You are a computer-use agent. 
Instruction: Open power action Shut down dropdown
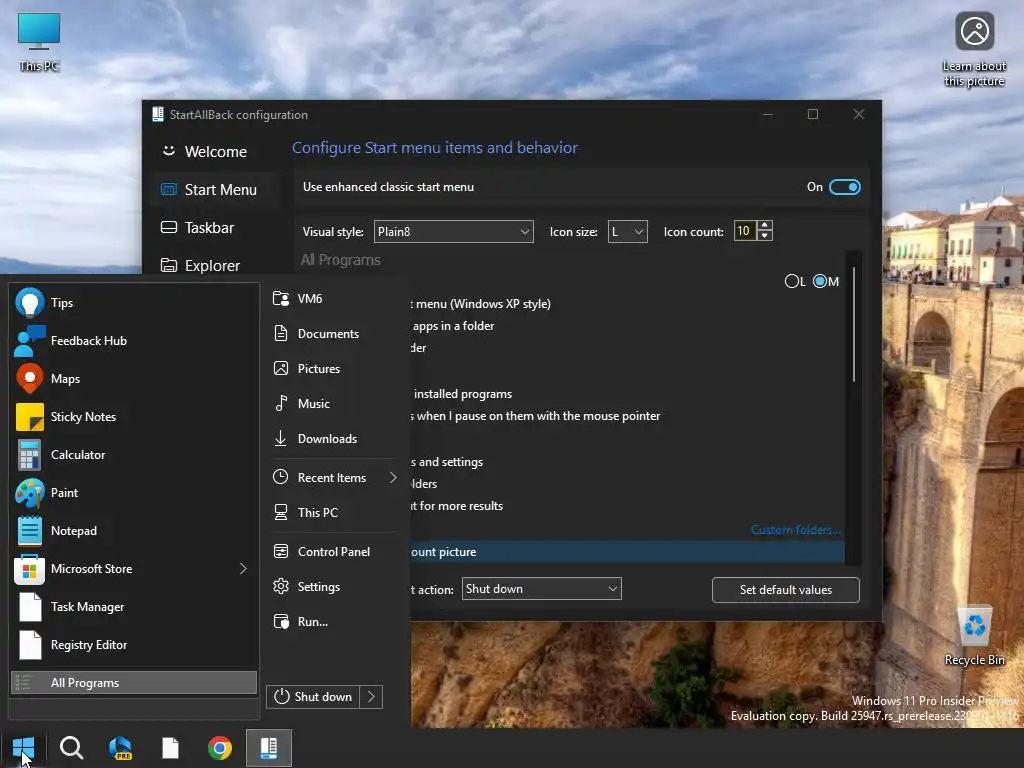click(x=541, y=589)
